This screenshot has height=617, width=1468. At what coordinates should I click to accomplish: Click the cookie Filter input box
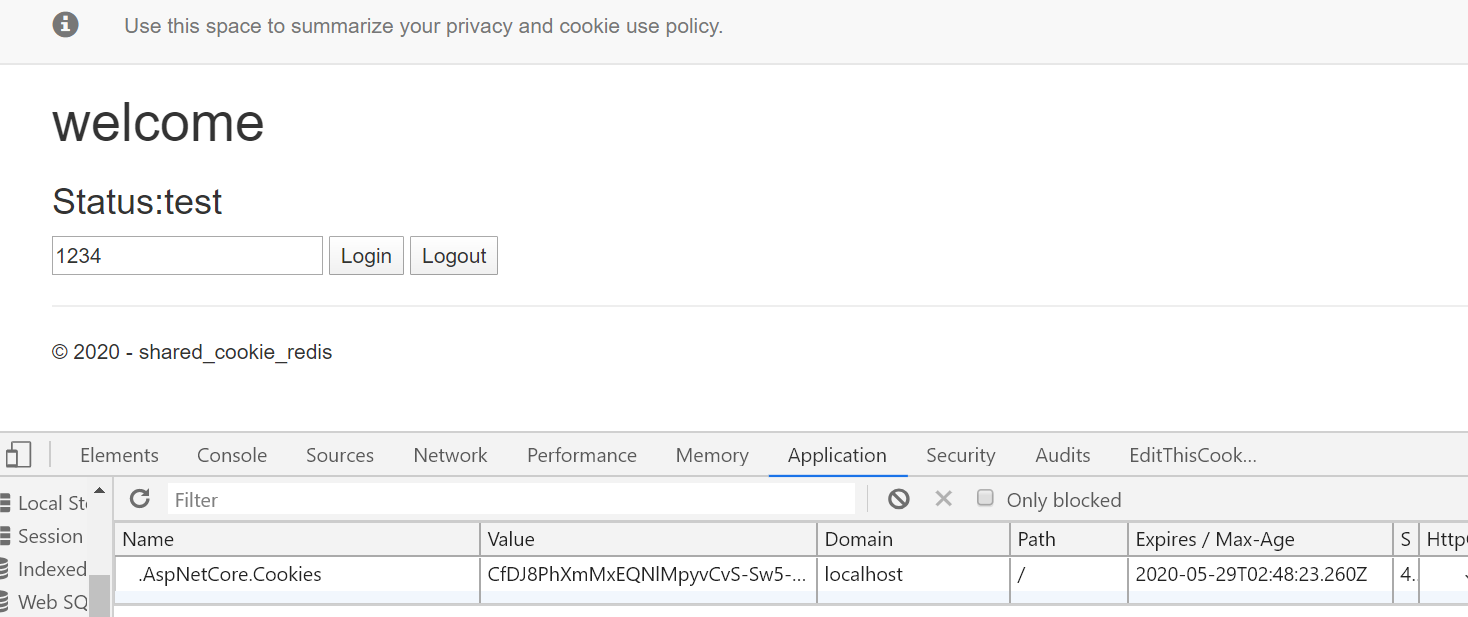coord(511,500)
